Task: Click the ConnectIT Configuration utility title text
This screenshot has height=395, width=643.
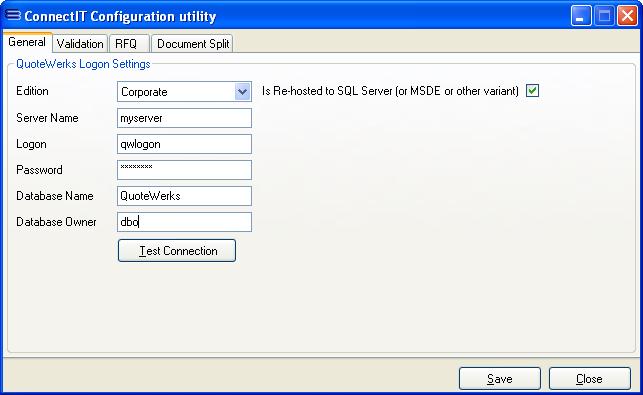Action: coord(120,16)
